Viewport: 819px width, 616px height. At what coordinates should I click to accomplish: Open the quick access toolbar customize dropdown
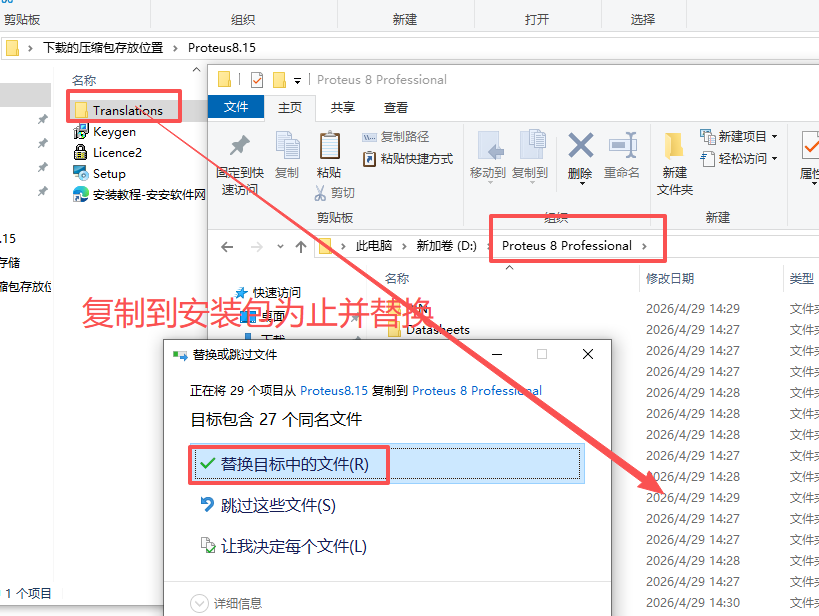click(x=297, y=80)
